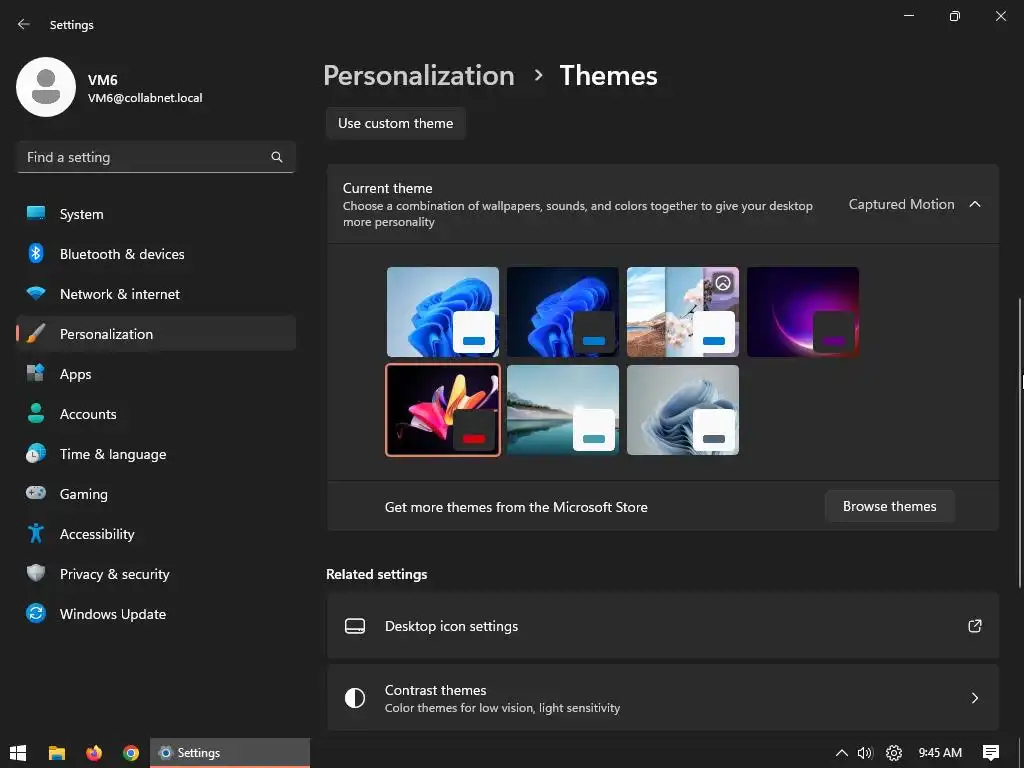Go to Time & language

[x=156, y=453]
